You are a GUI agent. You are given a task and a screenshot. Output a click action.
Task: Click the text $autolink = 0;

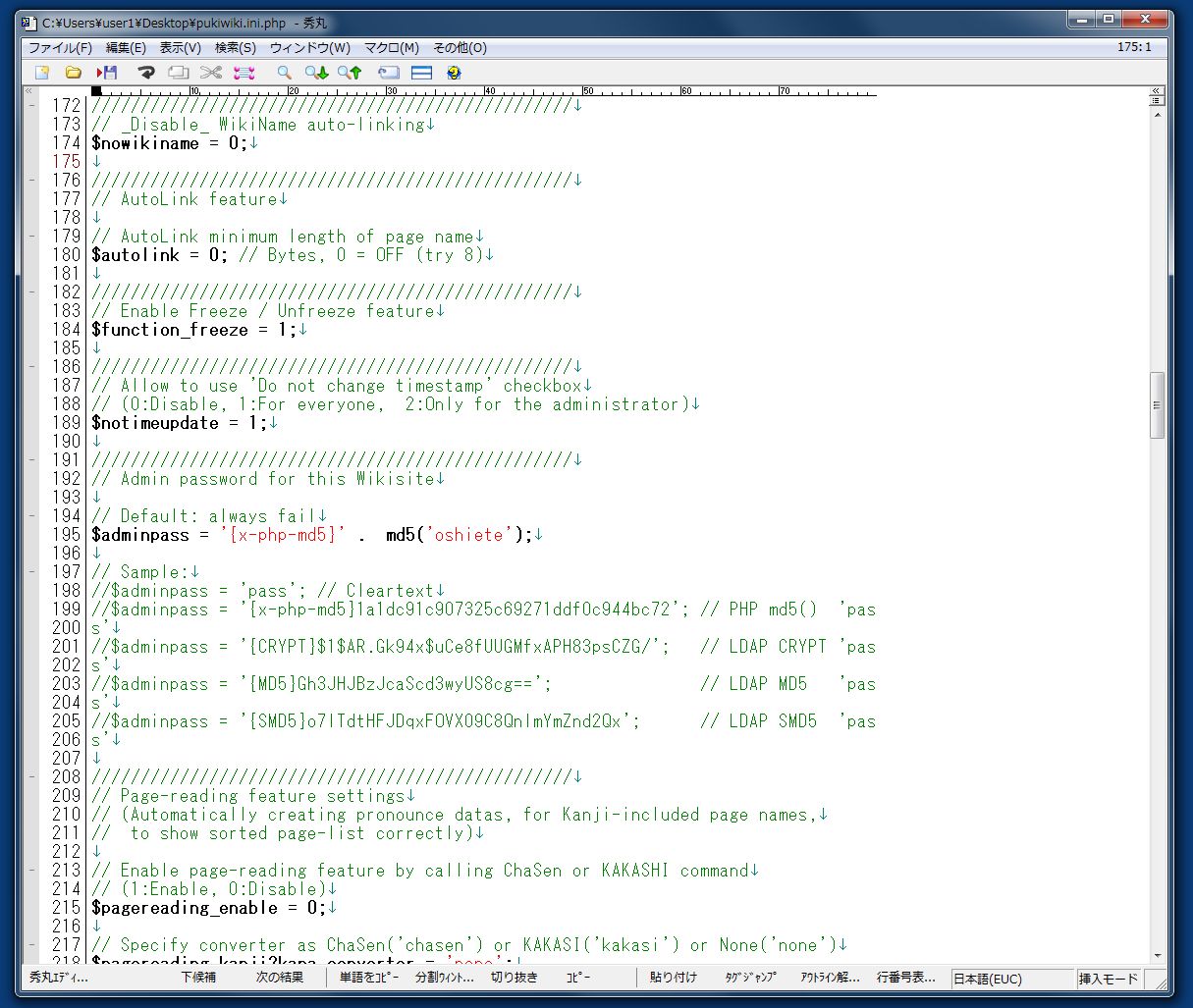pyautogui.click(x=160, y=255)
